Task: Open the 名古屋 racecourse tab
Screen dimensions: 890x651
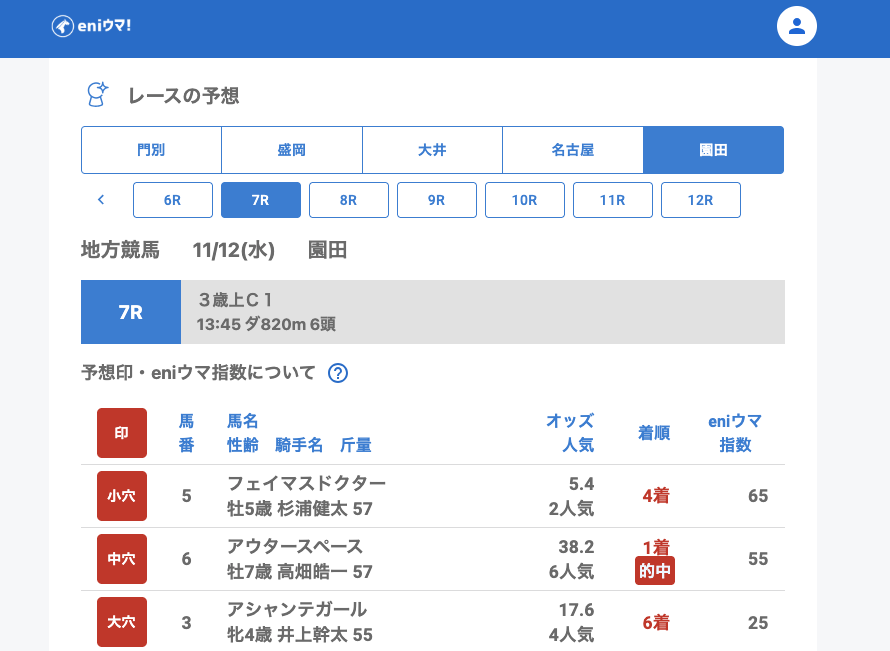Action: (573, 150)
